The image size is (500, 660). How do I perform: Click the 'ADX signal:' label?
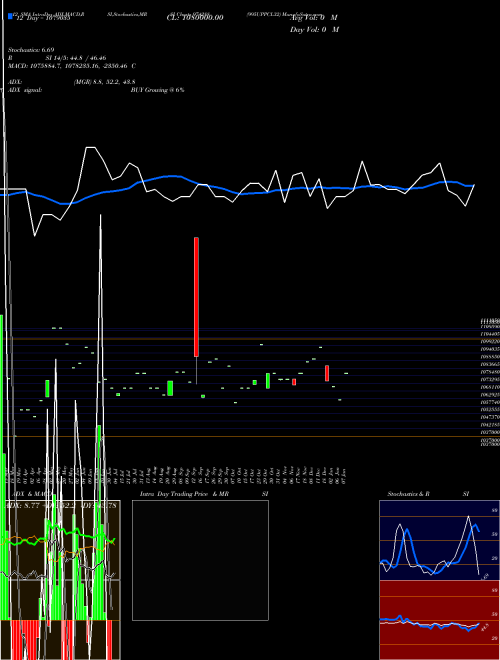point(25,90)
